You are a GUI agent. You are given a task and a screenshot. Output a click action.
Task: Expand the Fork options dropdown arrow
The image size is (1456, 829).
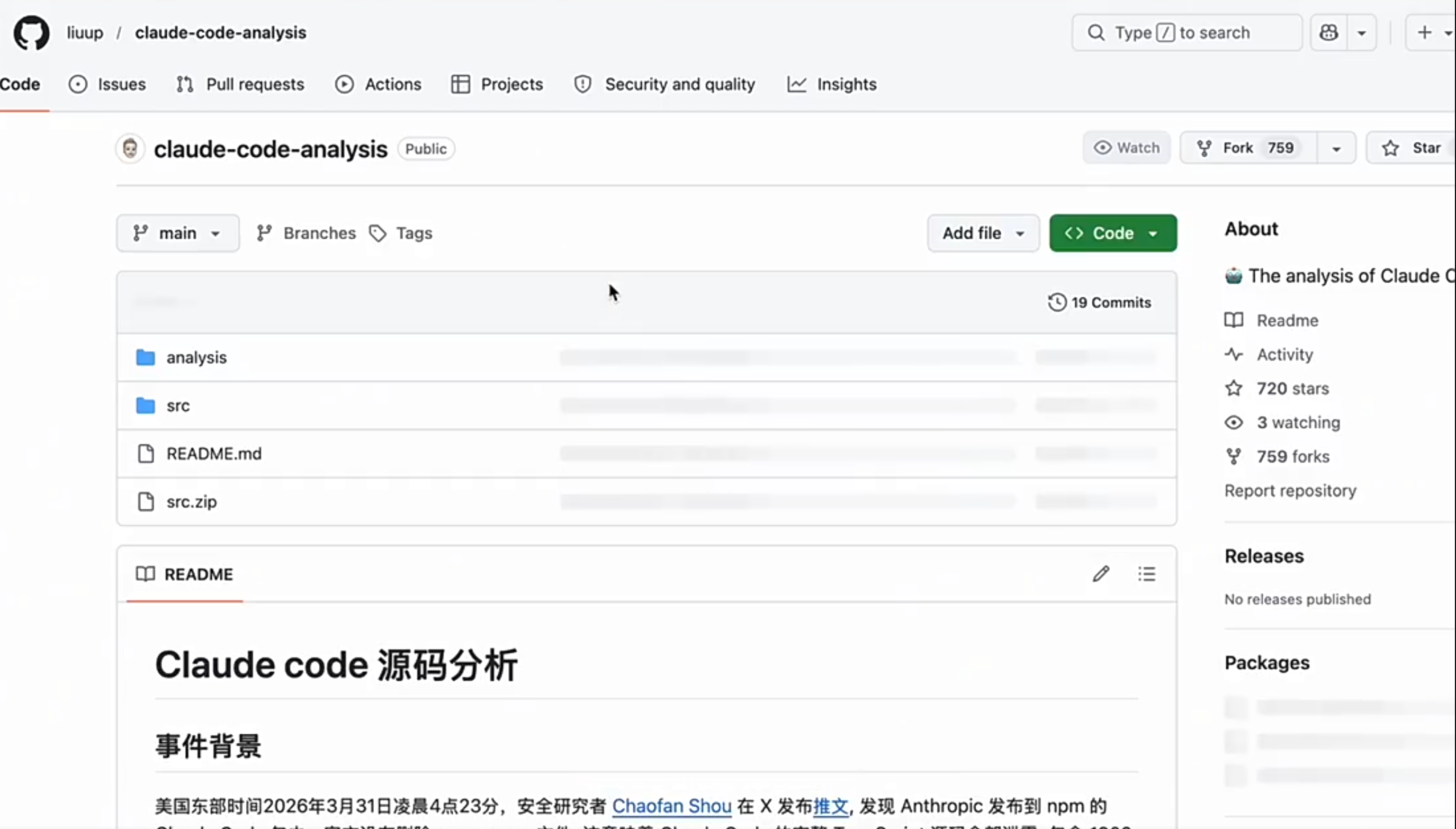[x=1336, y=149]
